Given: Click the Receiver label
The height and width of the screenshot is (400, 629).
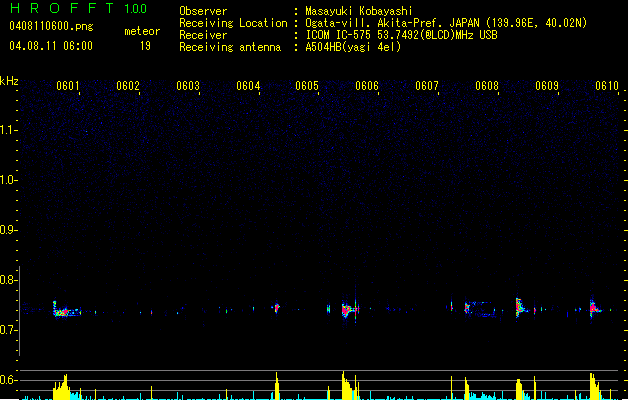Looking at the screenshot, I should [x=203, y=35].
